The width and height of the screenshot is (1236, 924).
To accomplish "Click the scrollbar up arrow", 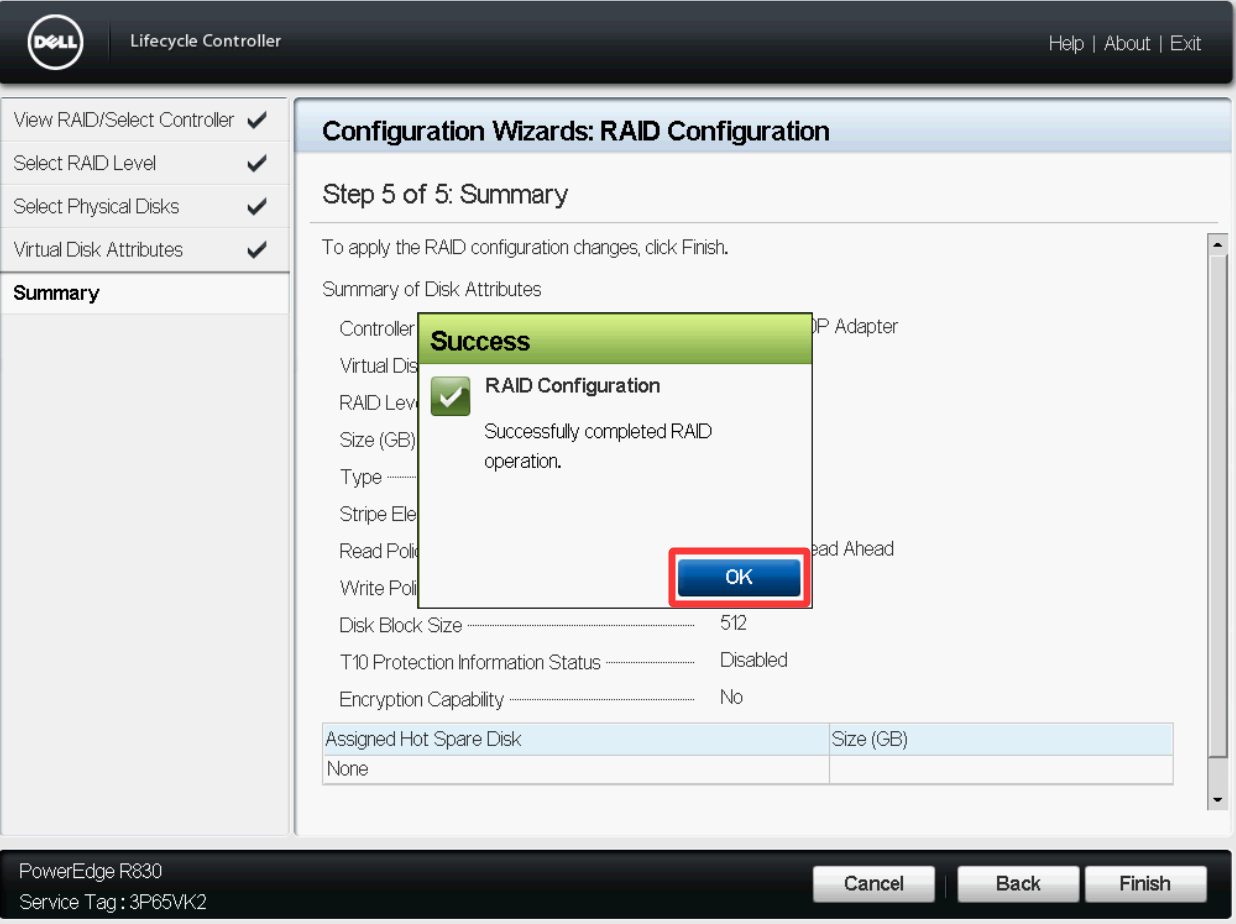I will pyautogui.click(x=1217, y=244).
